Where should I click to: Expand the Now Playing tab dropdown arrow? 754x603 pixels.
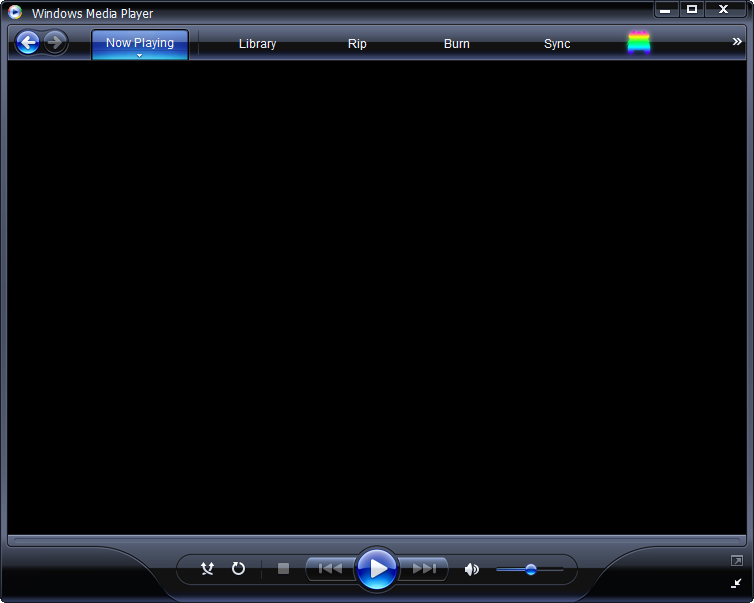pyautogui.click(x=139, y=55)
